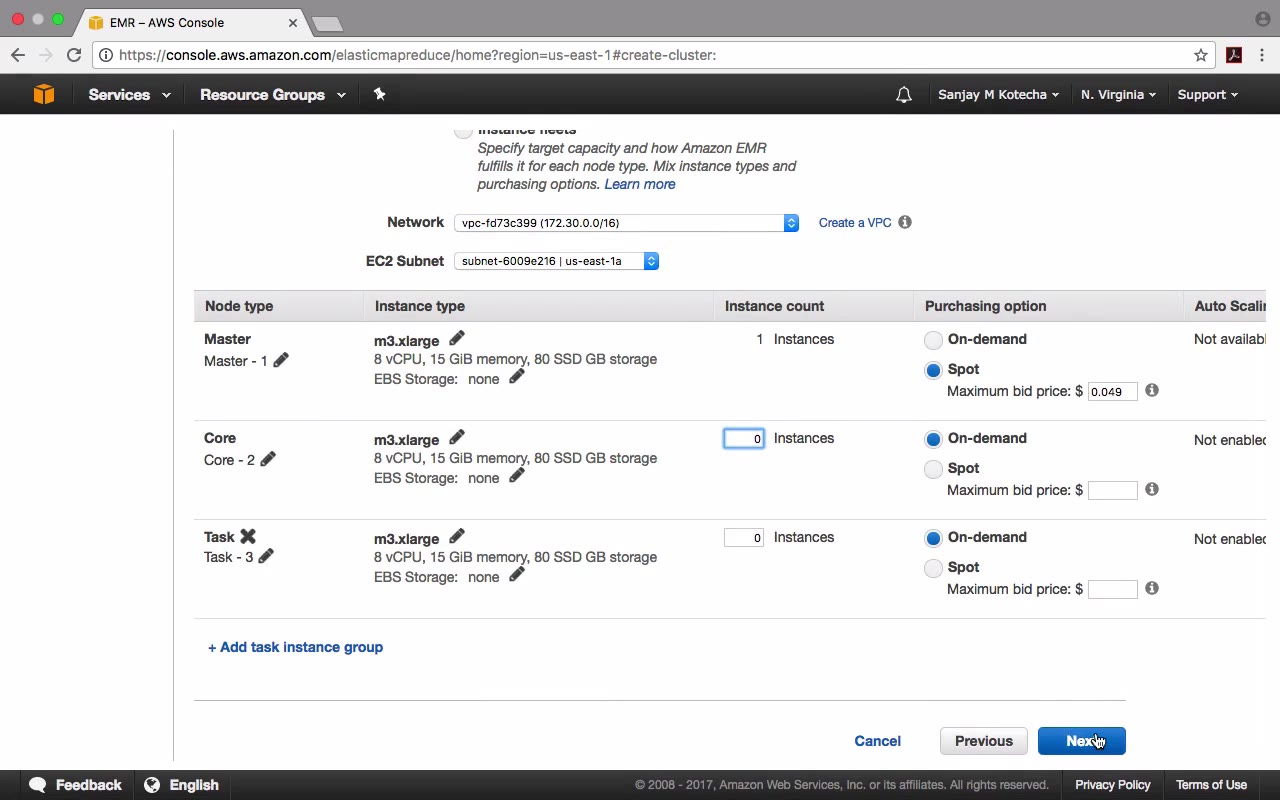
Task: Click the Previous button
Action: (983, 741)
